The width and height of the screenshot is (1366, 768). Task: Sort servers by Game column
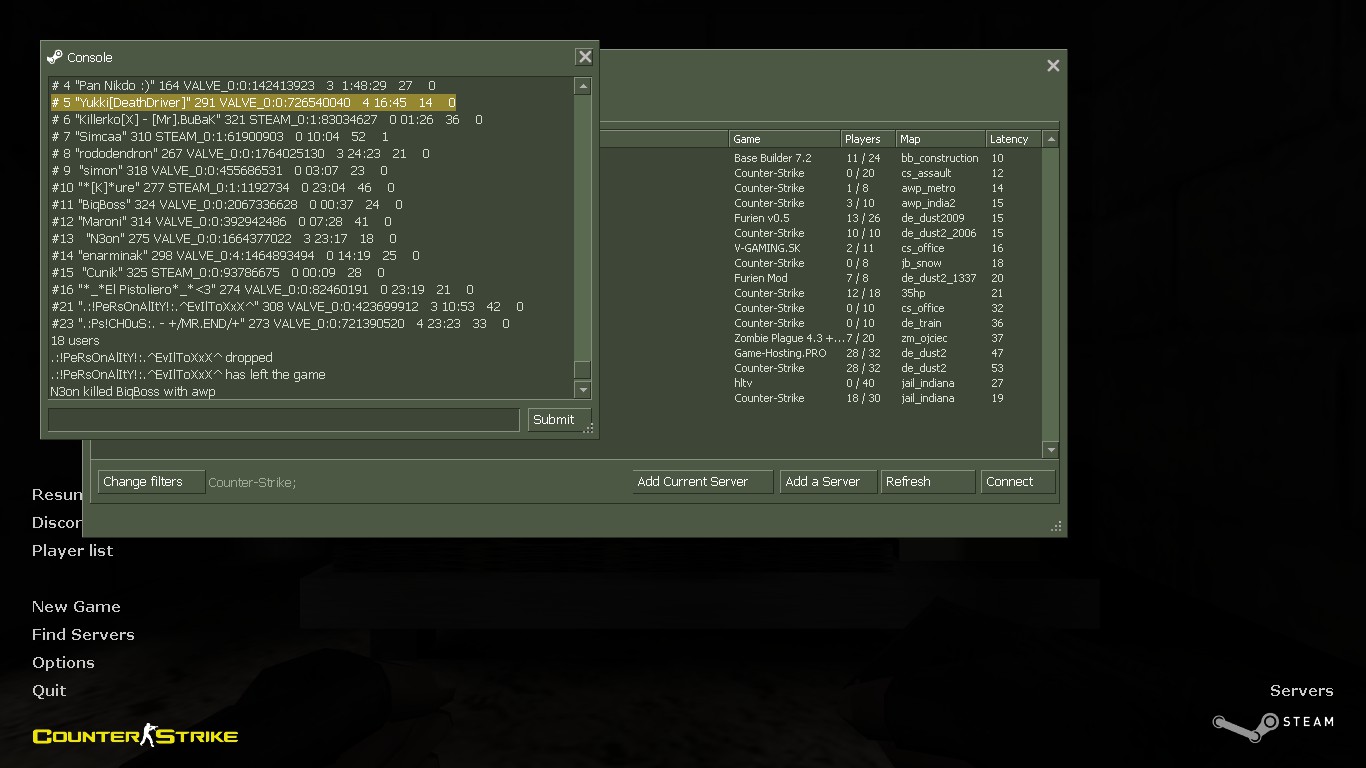[x=784, y=139]
